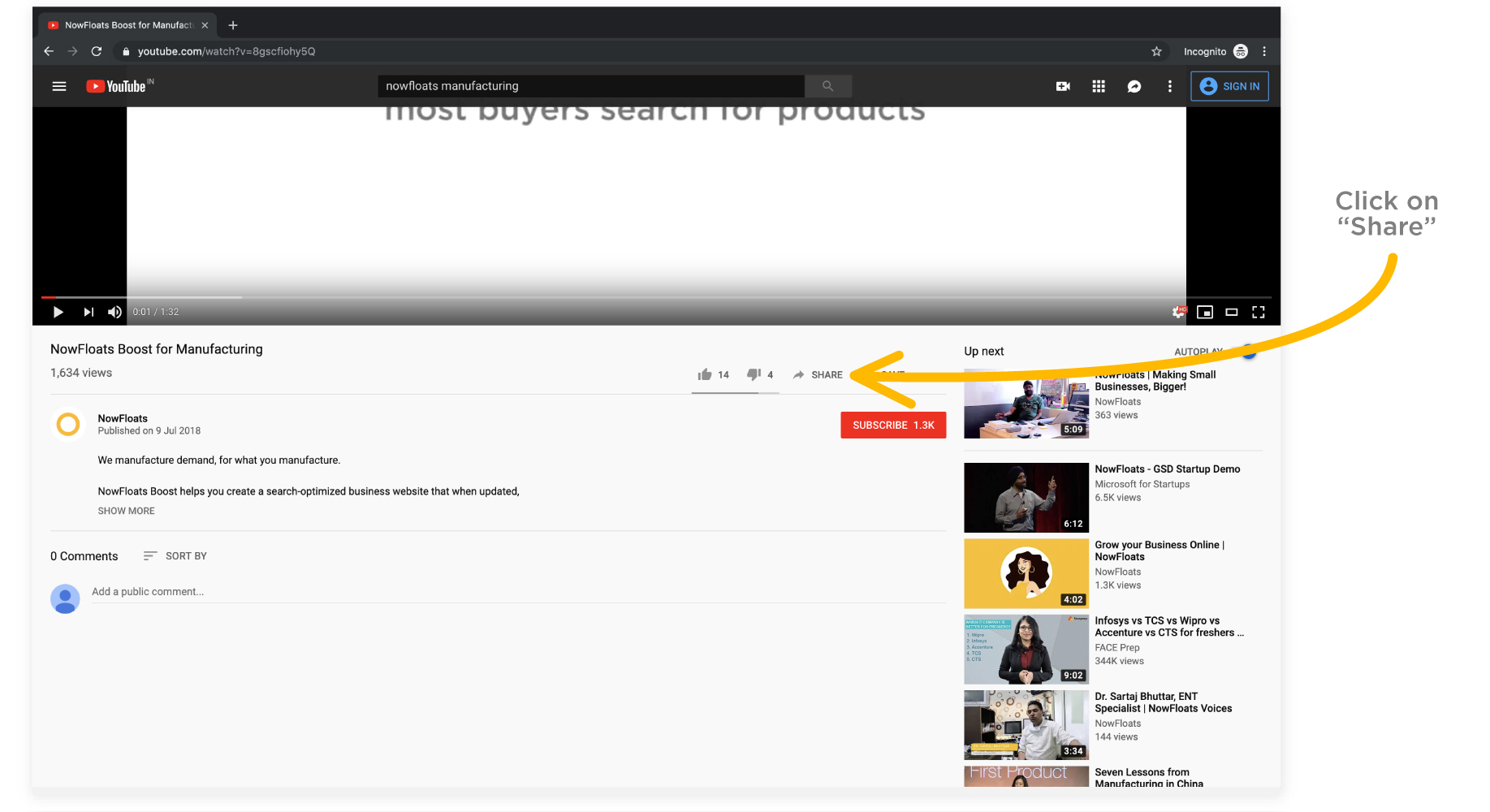1490x812 pixels.
Task: Open Chrome's three-dot menu
Action: tap(1264, 51)
